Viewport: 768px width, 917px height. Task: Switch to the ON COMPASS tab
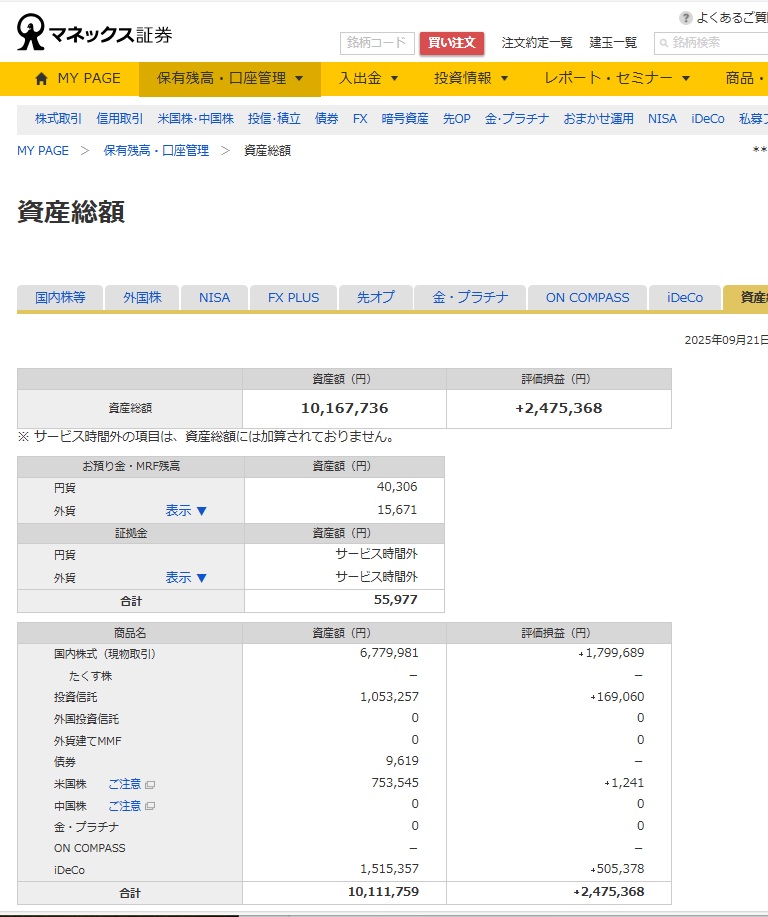click(x=587, y=297)
